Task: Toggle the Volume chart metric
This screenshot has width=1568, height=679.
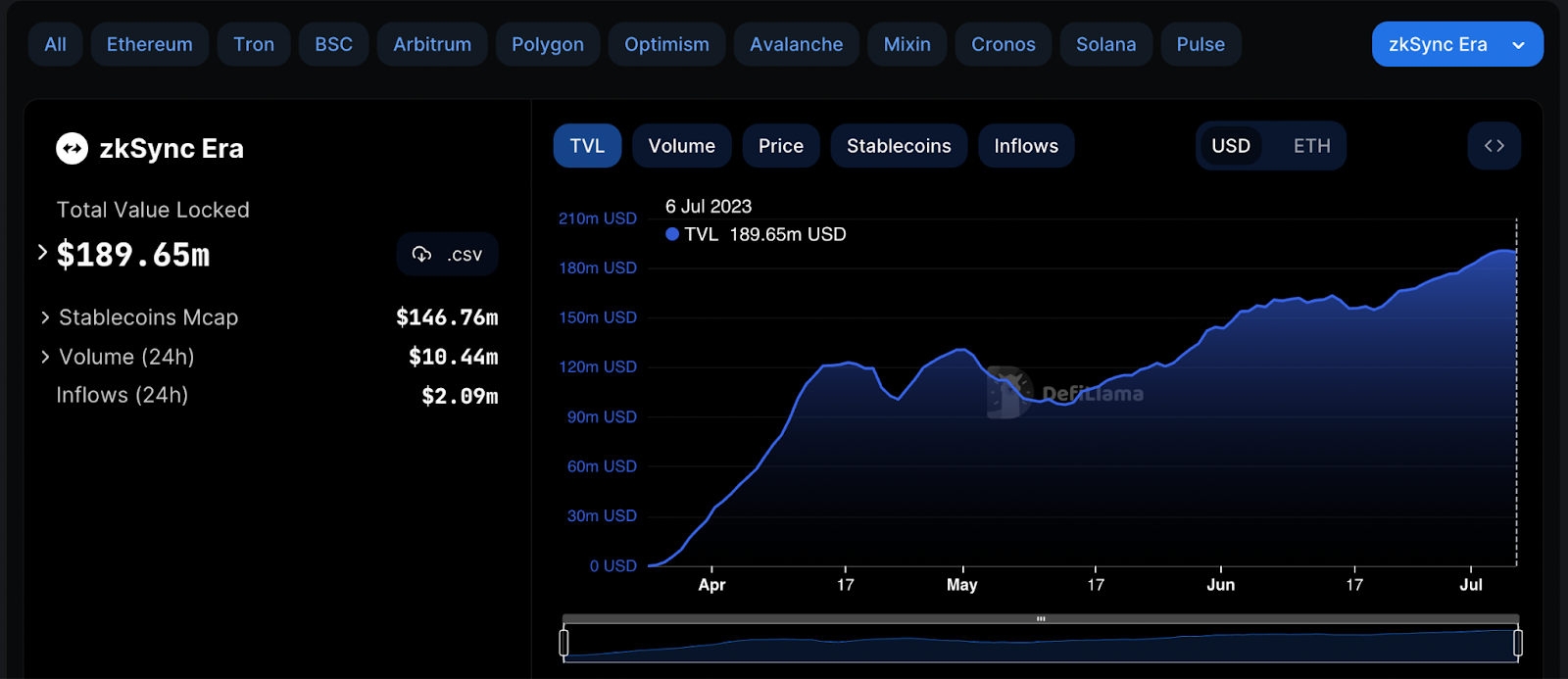Action: point(682,146)
